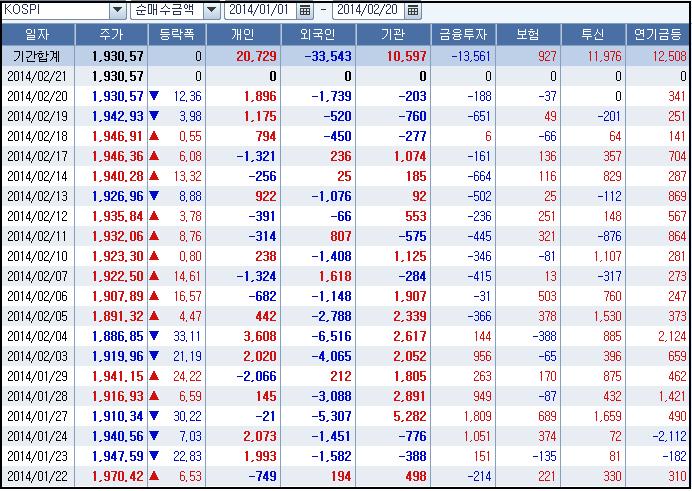Click the 금융투자 column header
The image size is (692, 491).
pos(463,35)
